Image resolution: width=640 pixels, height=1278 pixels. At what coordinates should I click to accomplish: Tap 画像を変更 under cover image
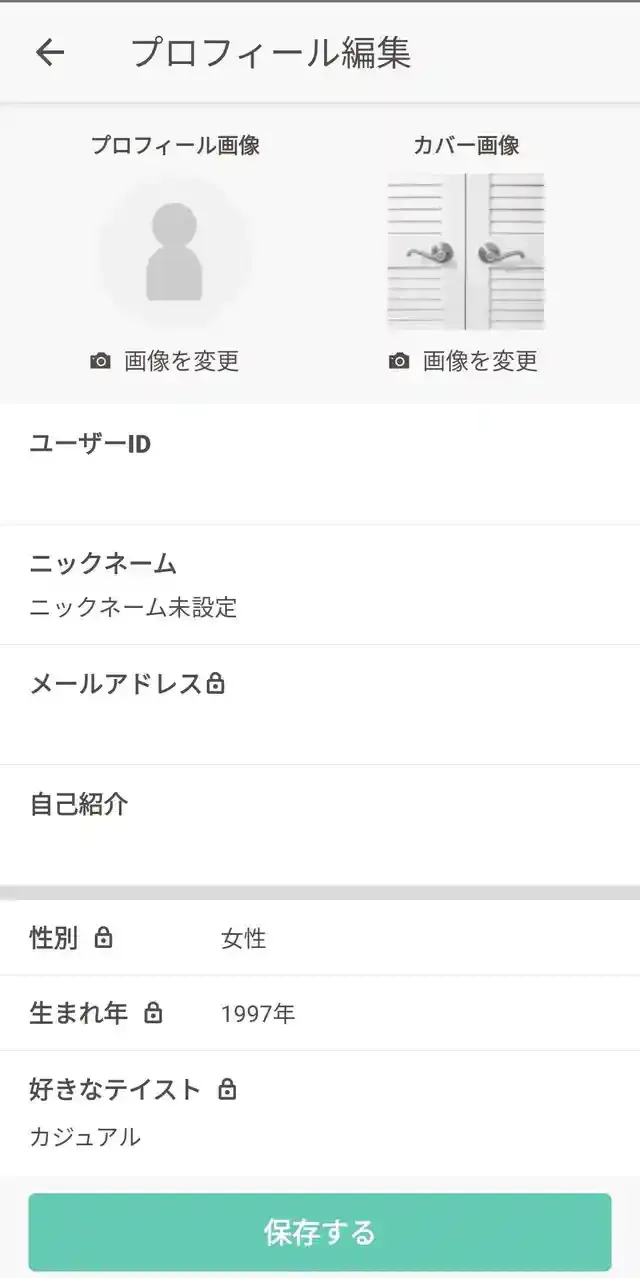coord(480,361)
